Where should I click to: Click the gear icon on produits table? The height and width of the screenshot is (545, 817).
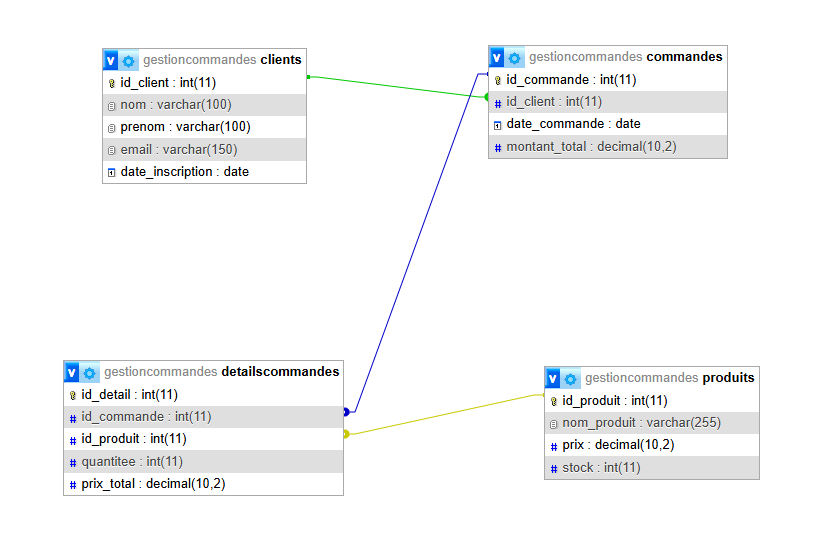click(571, 379)
